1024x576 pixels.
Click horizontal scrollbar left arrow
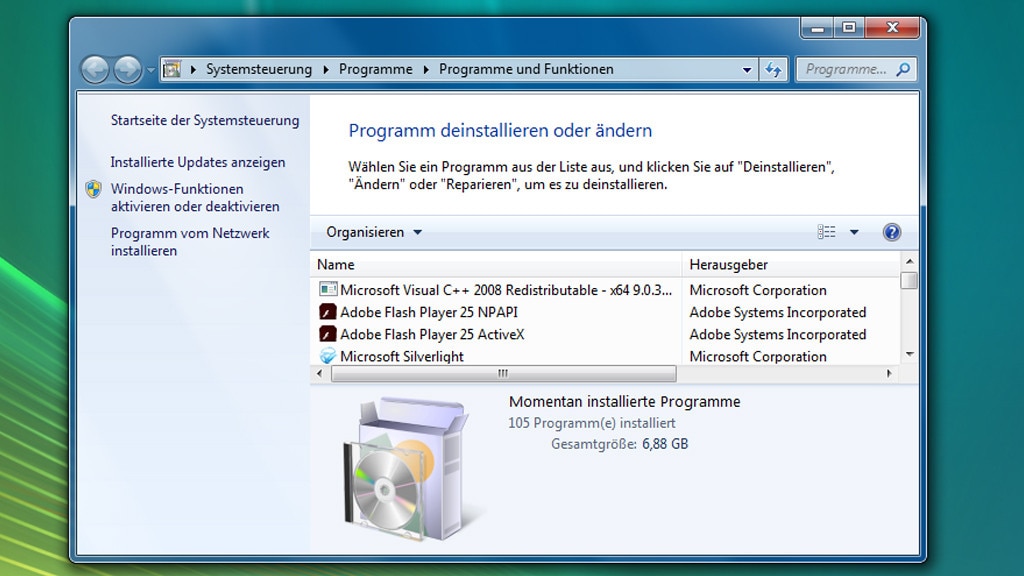point(319,374)
